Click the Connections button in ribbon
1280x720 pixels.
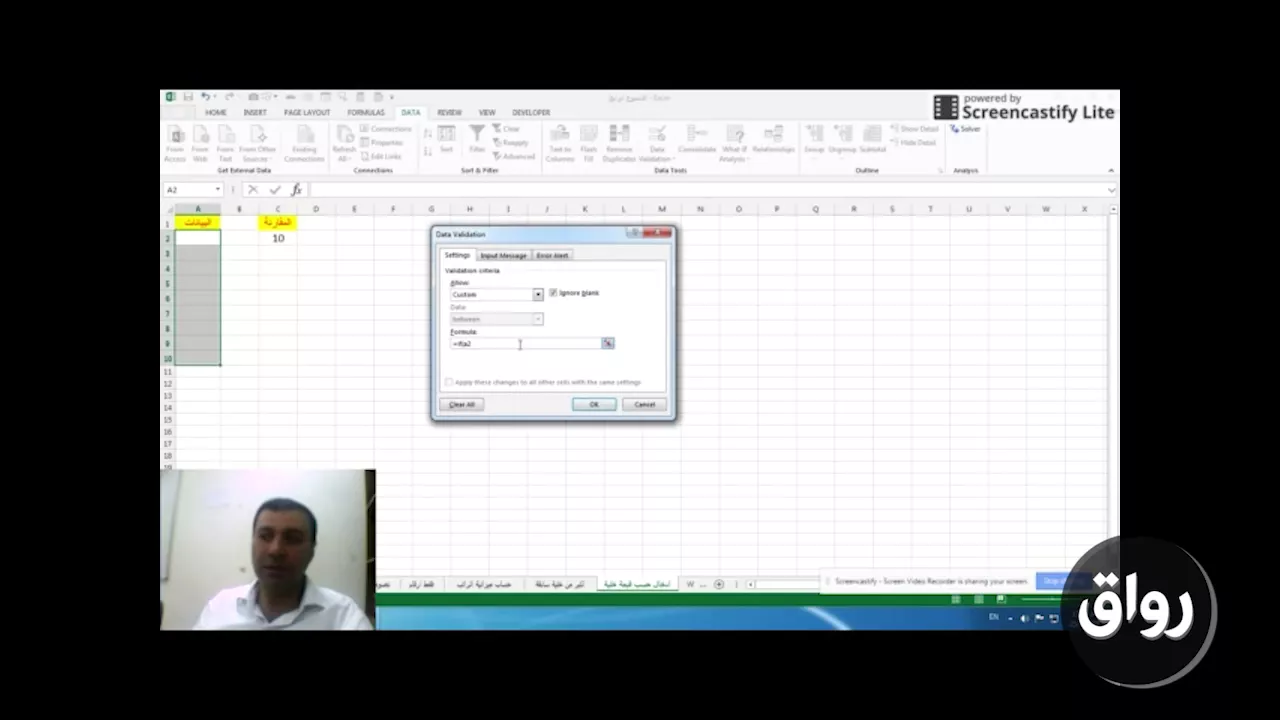point(385,129)
